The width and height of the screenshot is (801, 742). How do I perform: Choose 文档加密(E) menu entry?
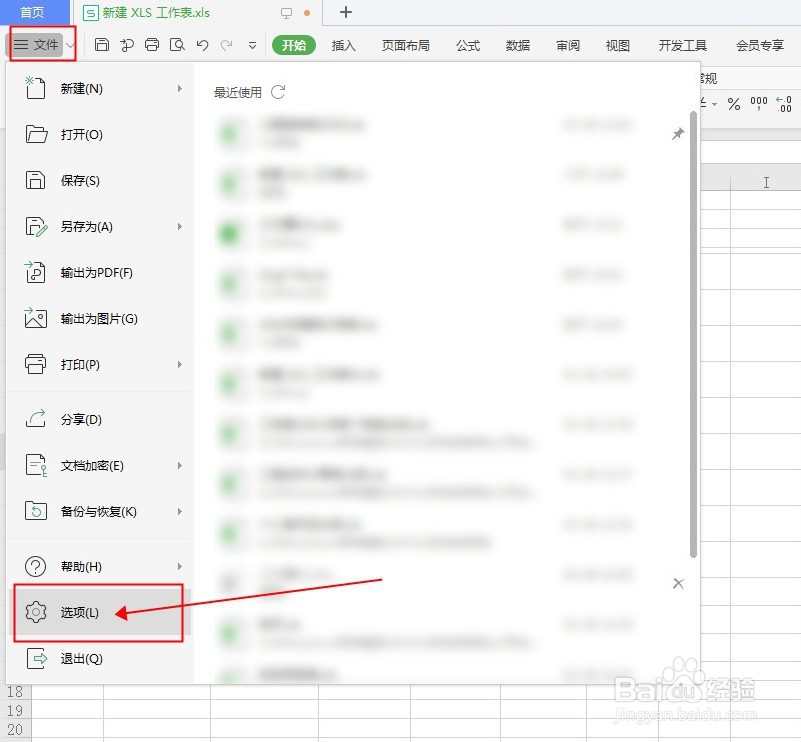tap(100, 466)
